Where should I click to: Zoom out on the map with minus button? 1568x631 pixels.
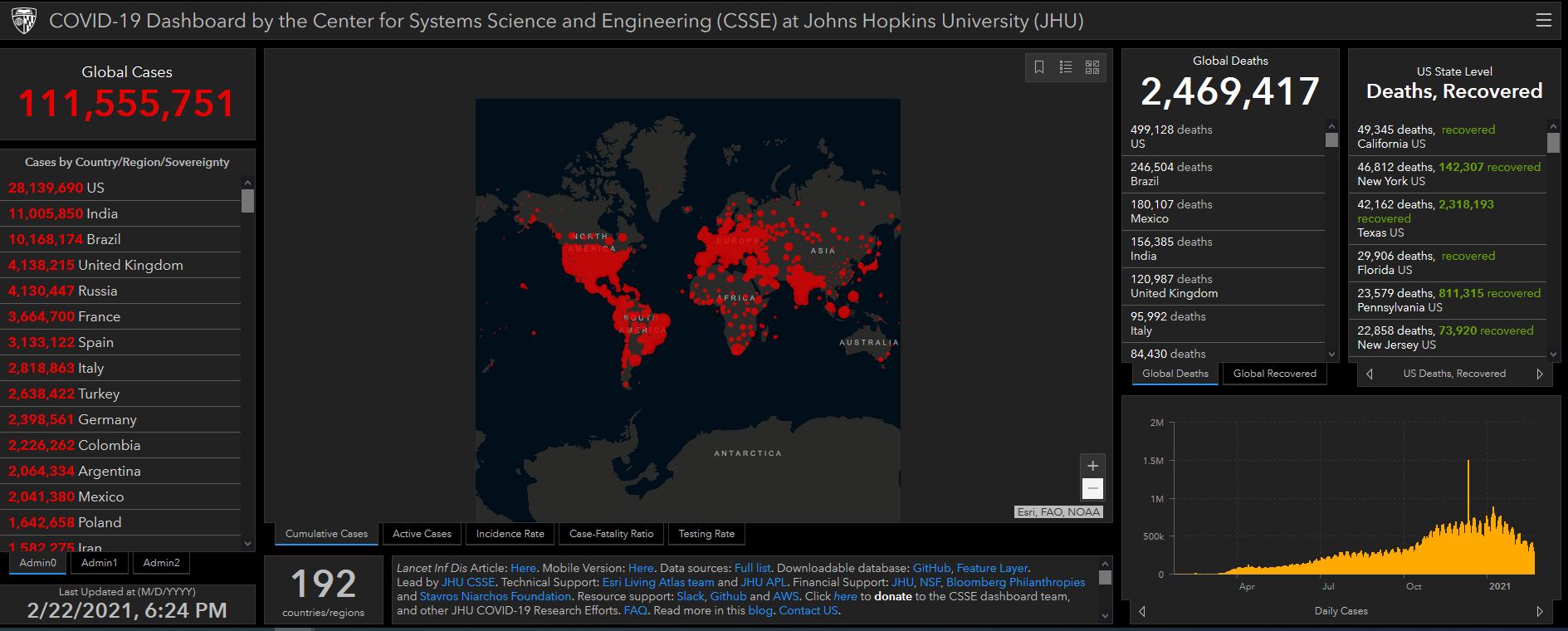(x=1092, y=489)
